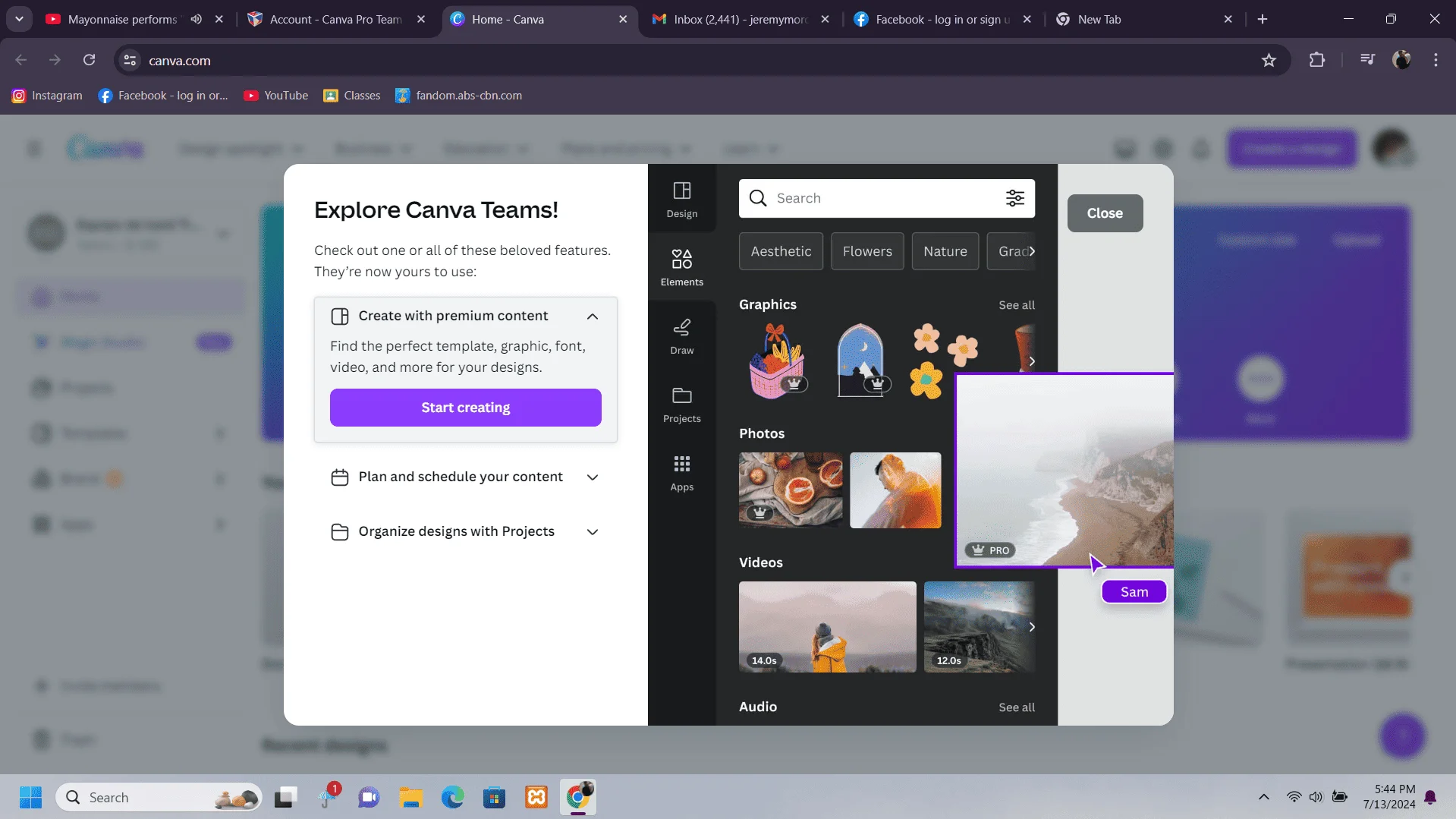
Task: Mute the Mayonnaise performs tab audio
Action: pos(197,19)
